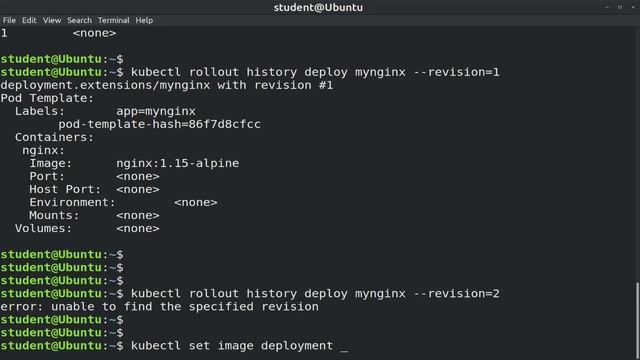Open the View menu

[52, 20]
